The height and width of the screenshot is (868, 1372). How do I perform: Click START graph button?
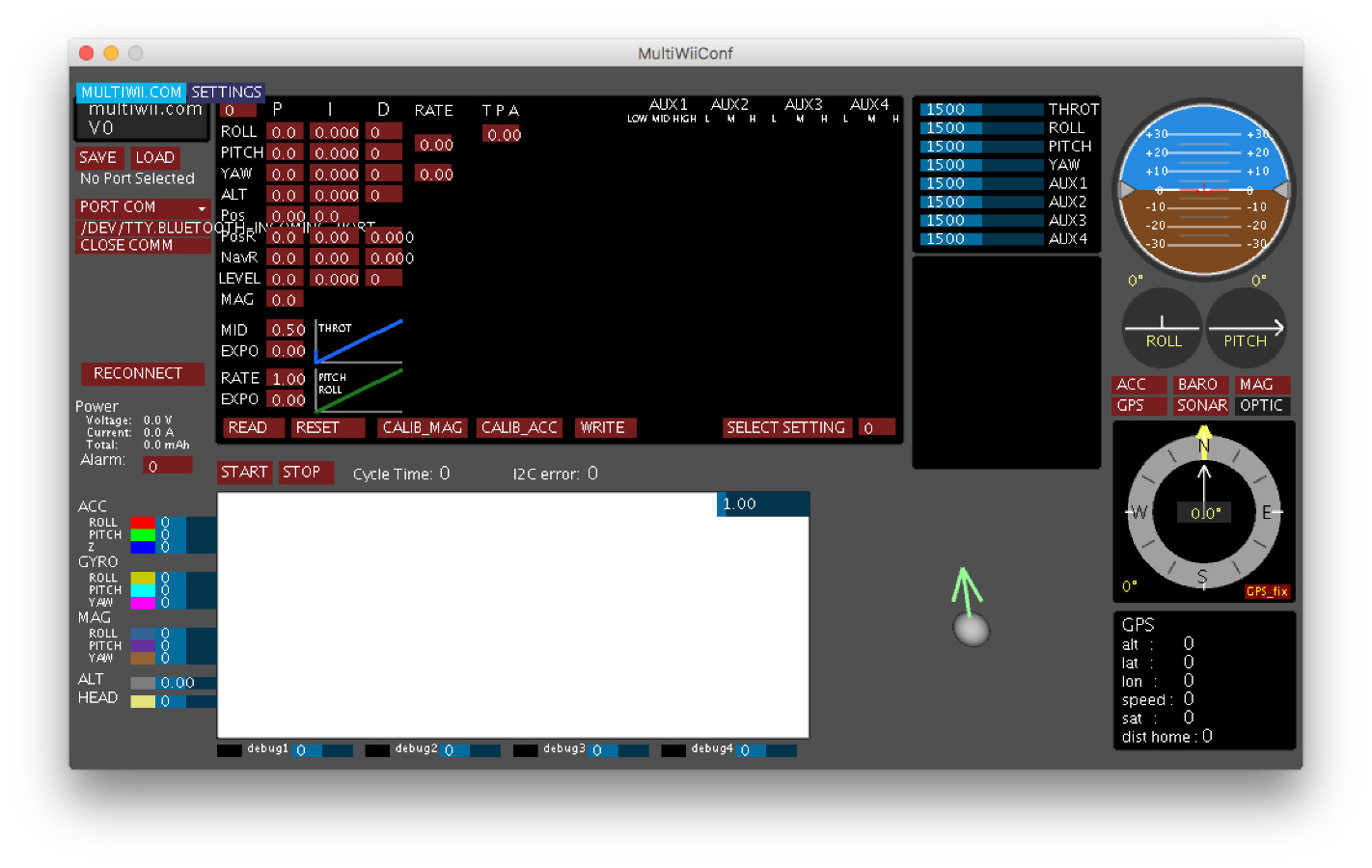(244, 472)
